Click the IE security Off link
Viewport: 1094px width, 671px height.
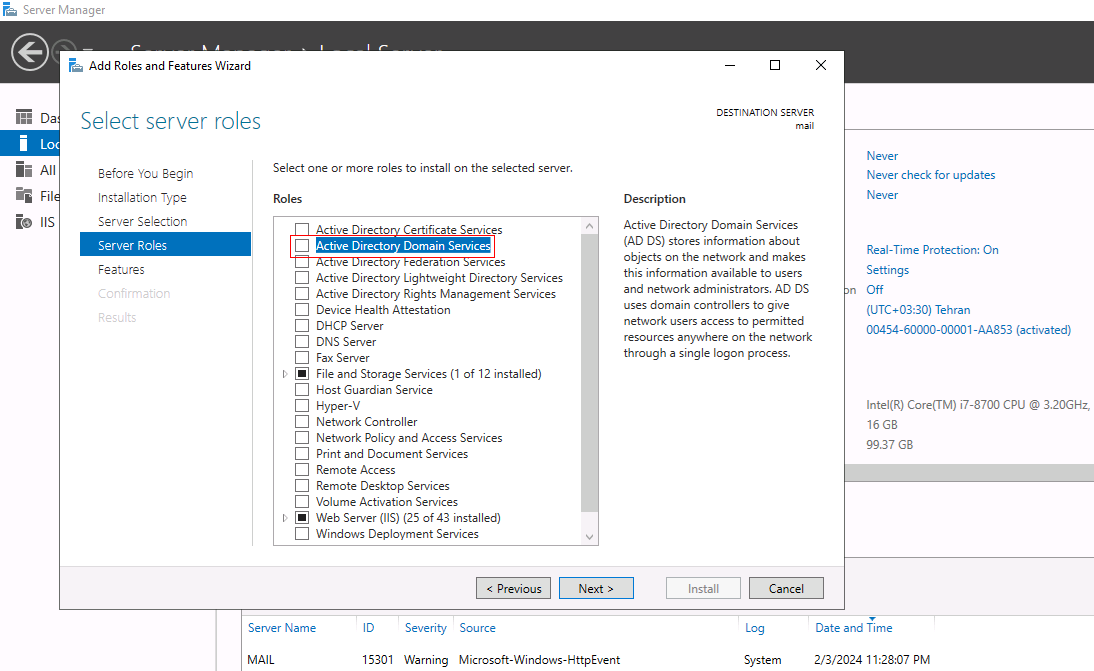pyautogui.click(x=875, y=289)
